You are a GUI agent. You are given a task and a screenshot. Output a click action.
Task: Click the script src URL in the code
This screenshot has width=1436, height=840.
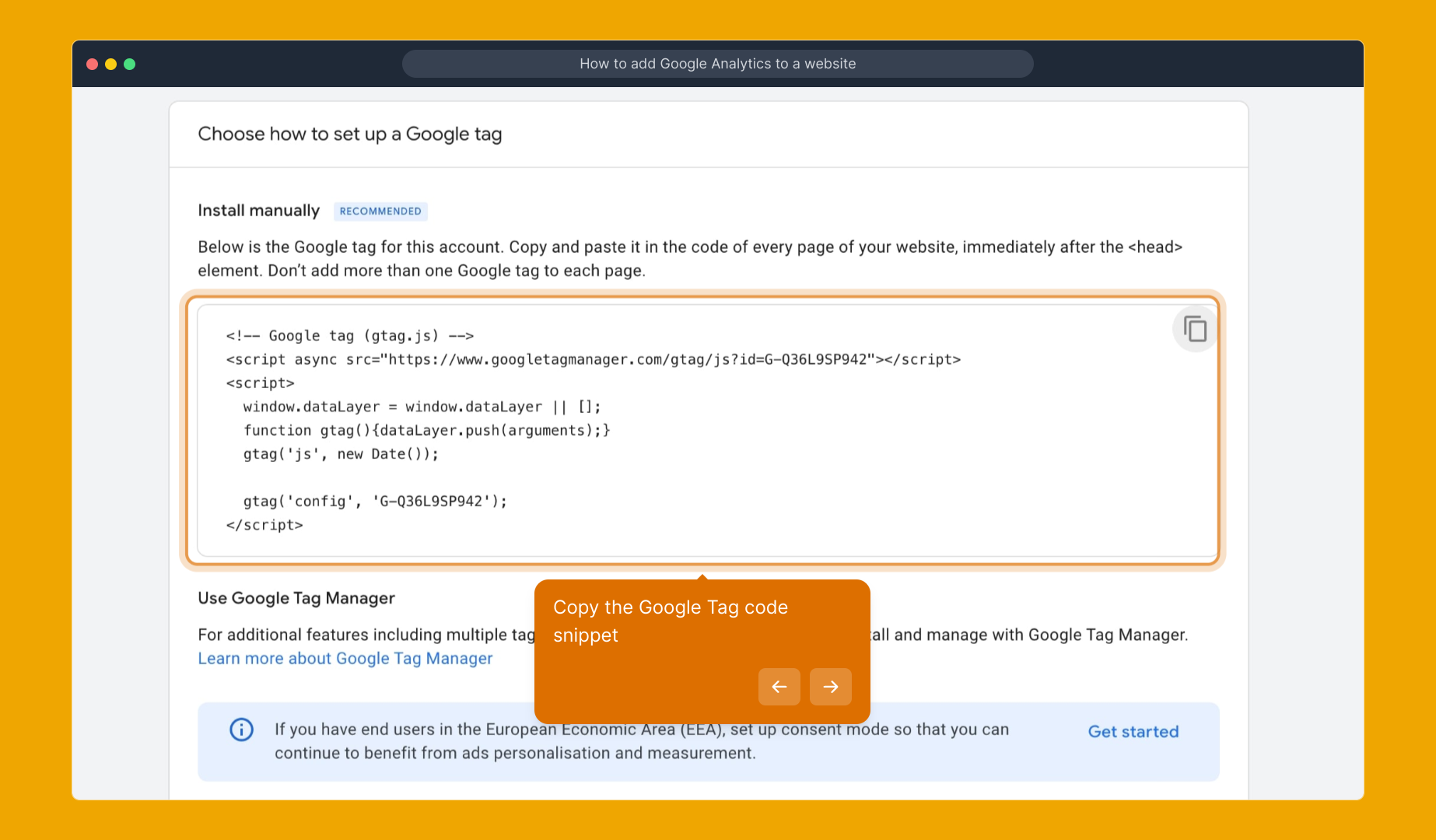(x=591, y=359)
